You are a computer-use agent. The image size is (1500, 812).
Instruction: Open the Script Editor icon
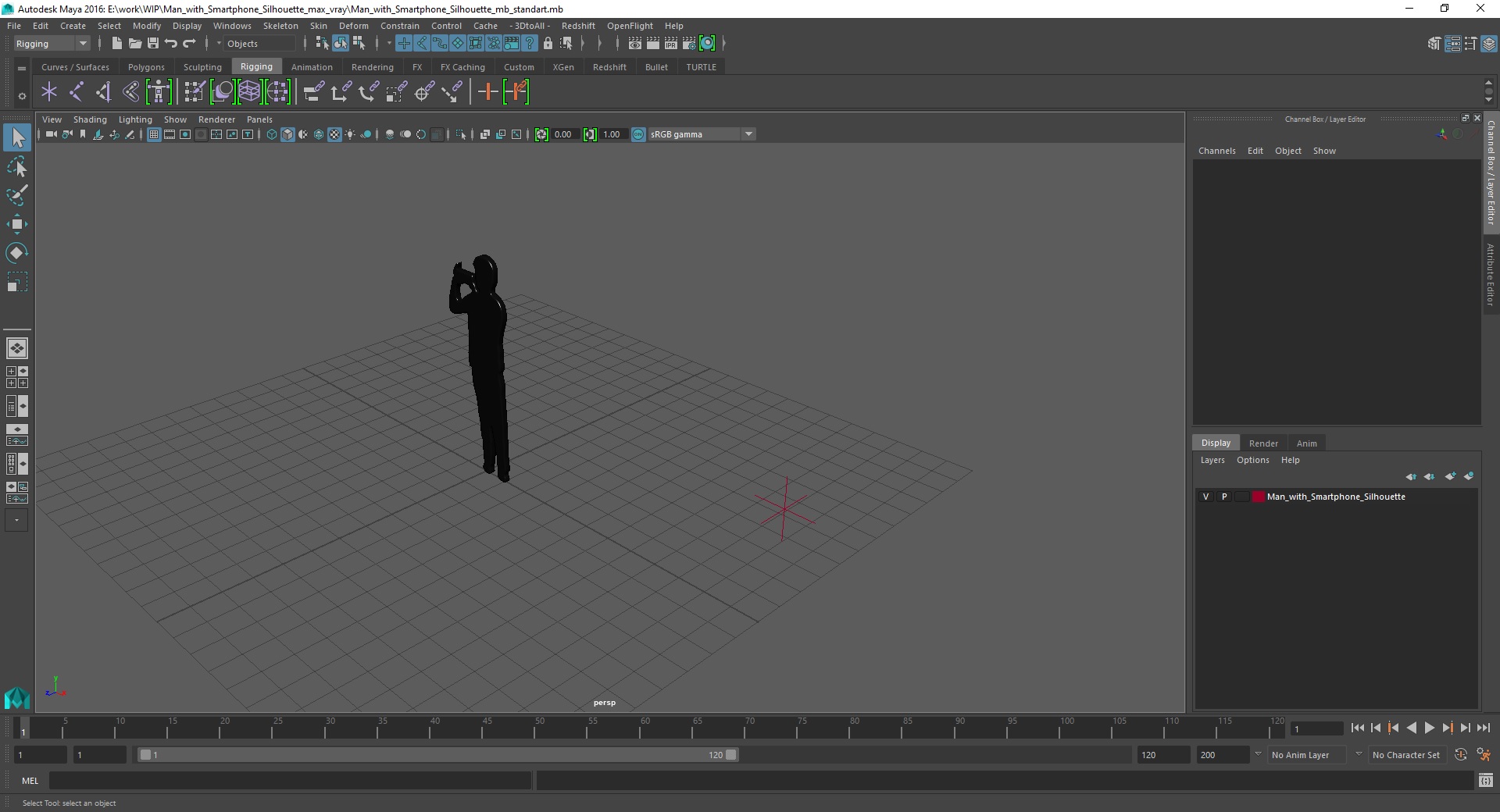pos(1486,780)
